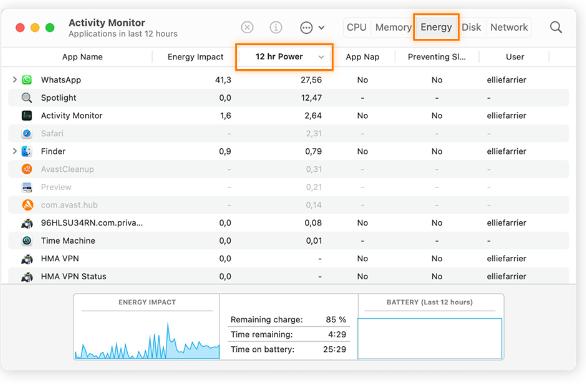Select the HMA VPN row name
This screenshot has height=386, width=586.
click(60, 259)
